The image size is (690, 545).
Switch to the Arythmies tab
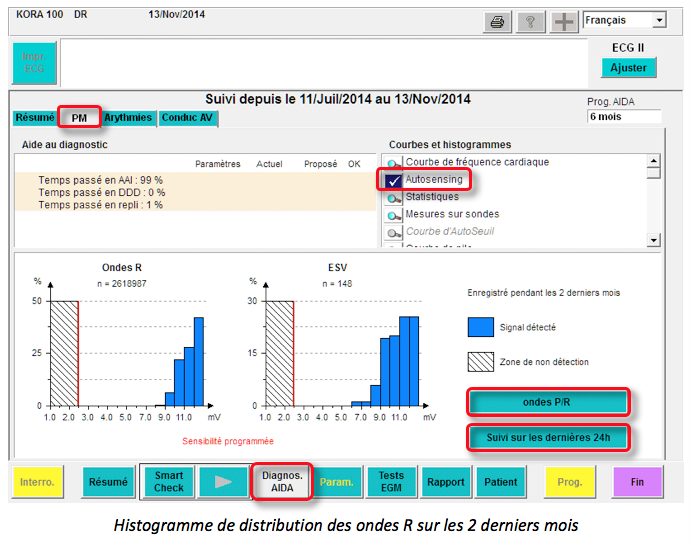(x=128, y=118)
